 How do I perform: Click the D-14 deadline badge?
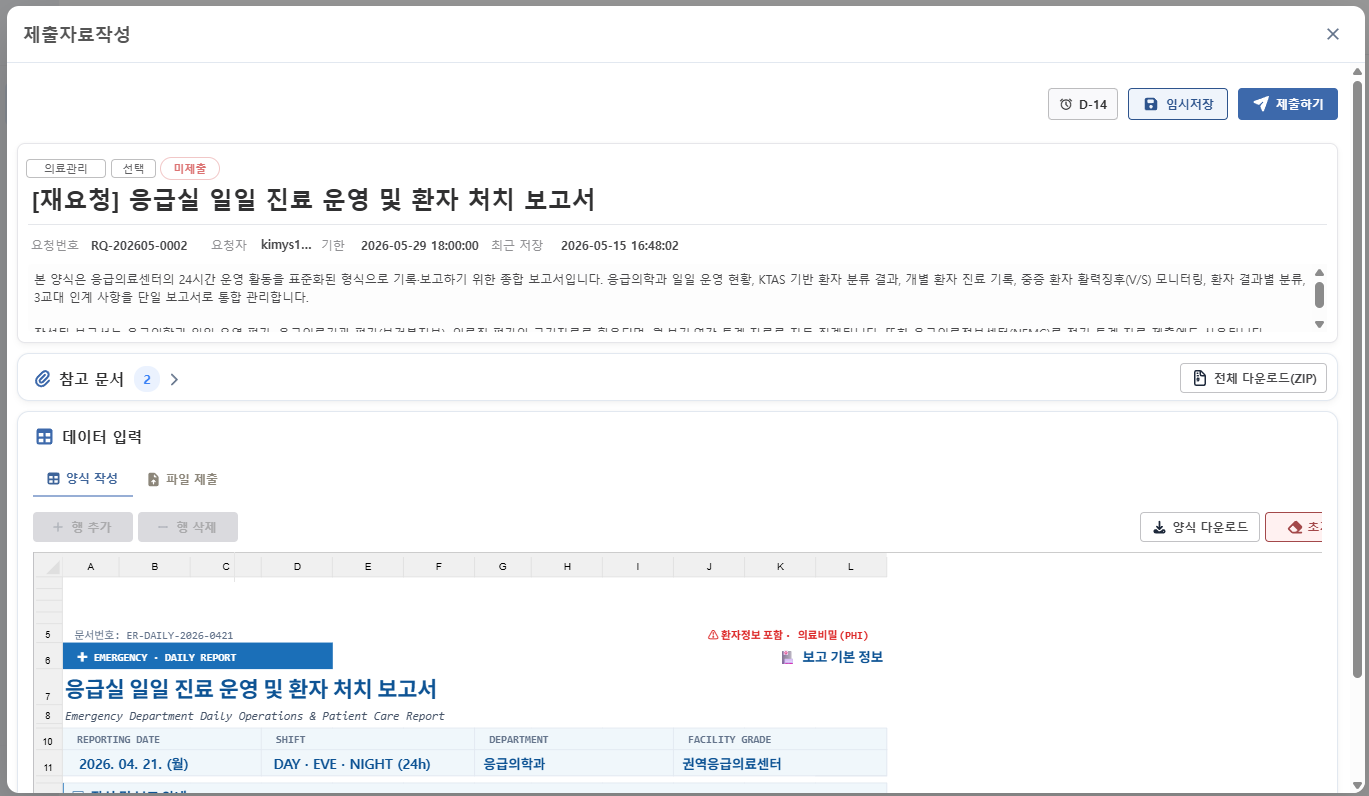pyautogui.click(x=1083, y=104)
